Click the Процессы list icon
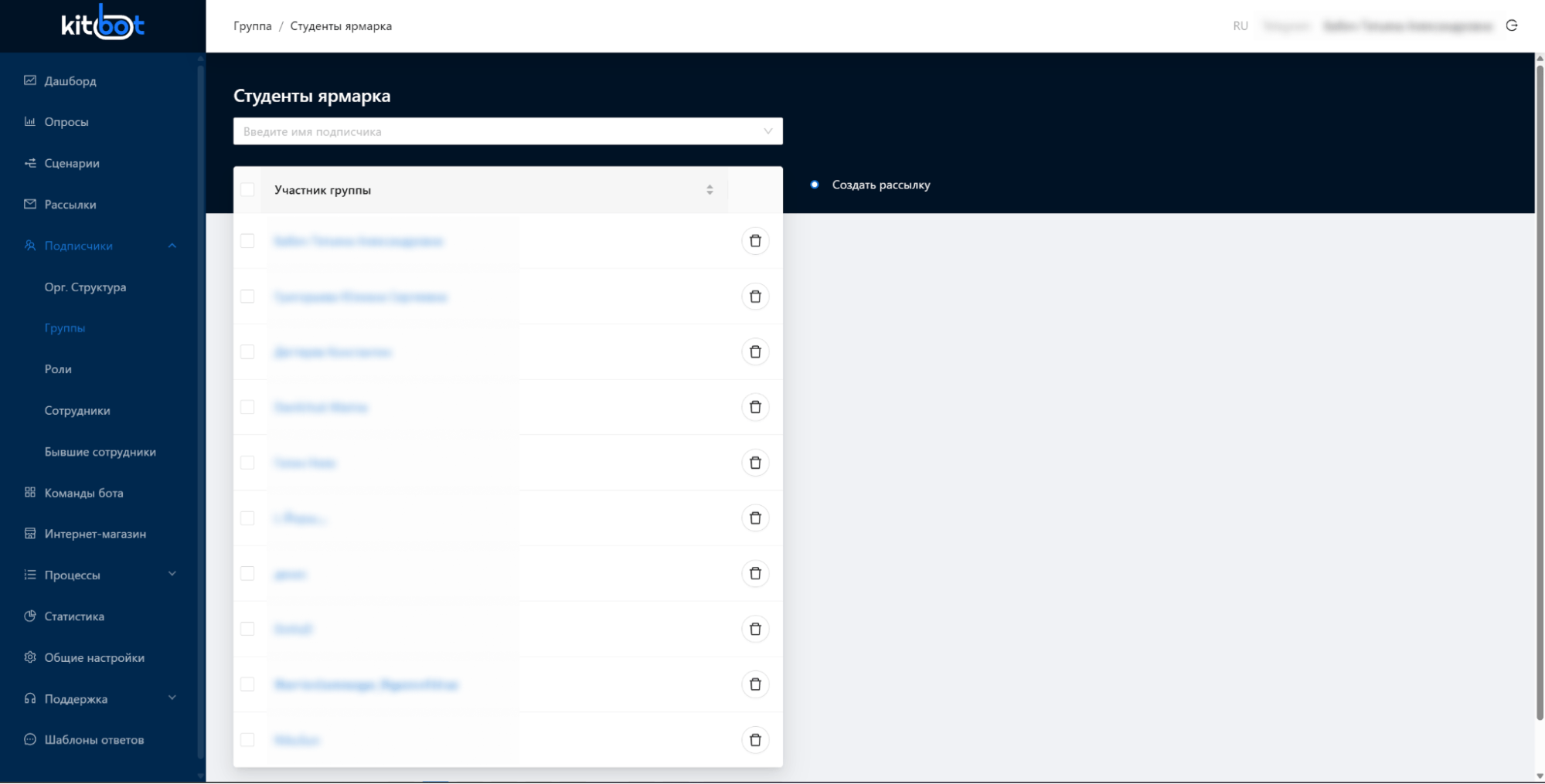This screenshot has width=1545, height=784. [x=30, y=575]
